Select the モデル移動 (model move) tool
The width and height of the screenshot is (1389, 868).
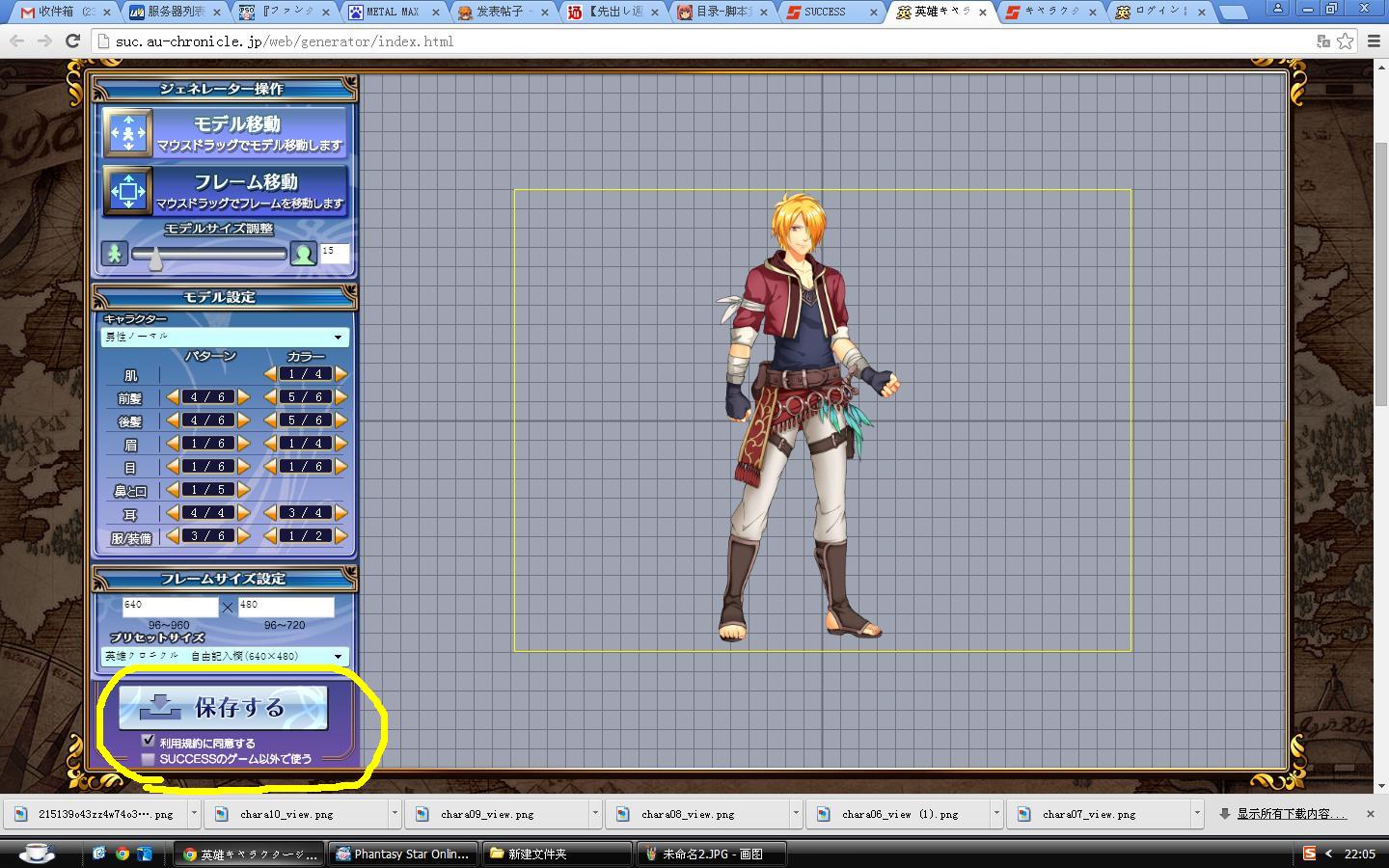pos(225,132)
